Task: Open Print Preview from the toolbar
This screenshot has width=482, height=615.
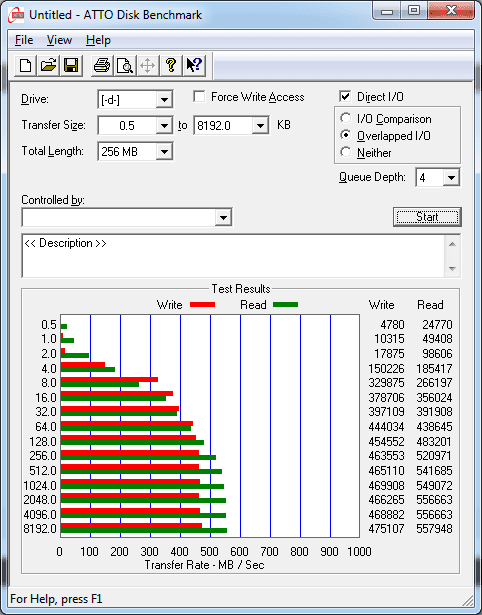Action: [x=125, y=65]
